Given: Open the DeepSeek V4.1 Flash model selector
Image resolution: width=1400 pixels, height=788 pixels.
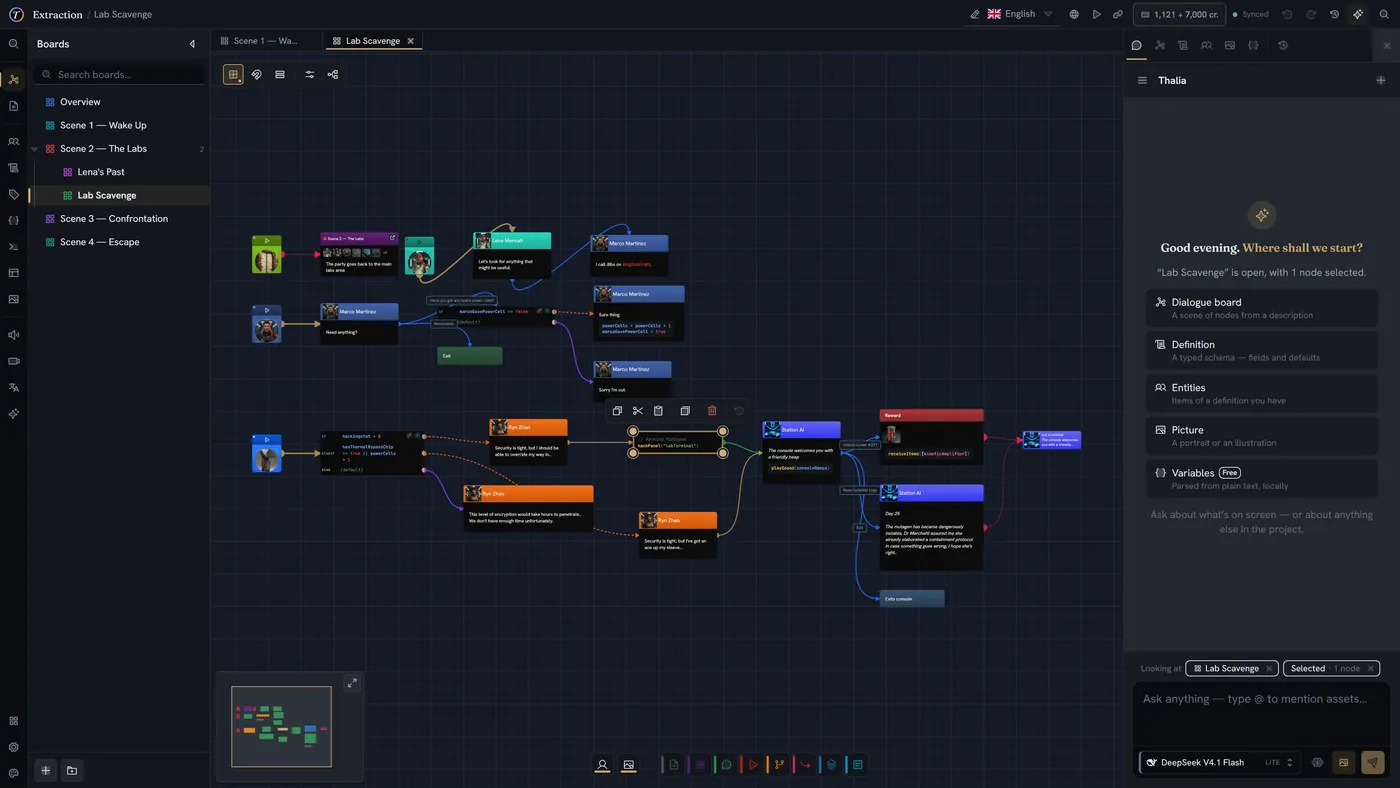Looking at the screenshot, I should [1220, 762].
